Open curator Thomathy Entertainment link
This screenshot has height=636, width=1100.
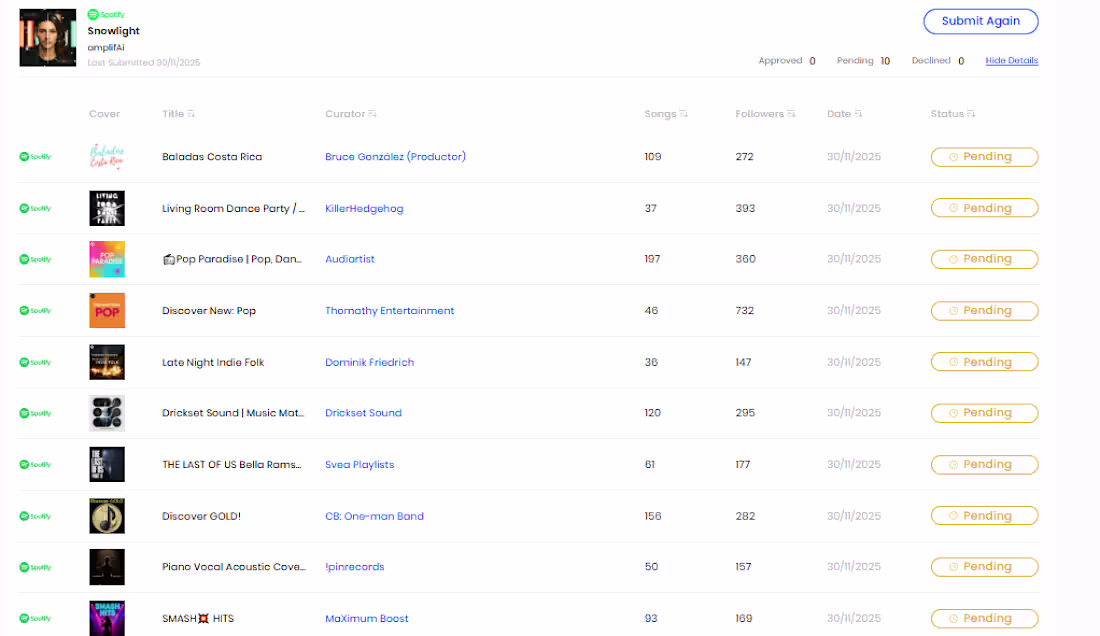click(x=389, y=311)
